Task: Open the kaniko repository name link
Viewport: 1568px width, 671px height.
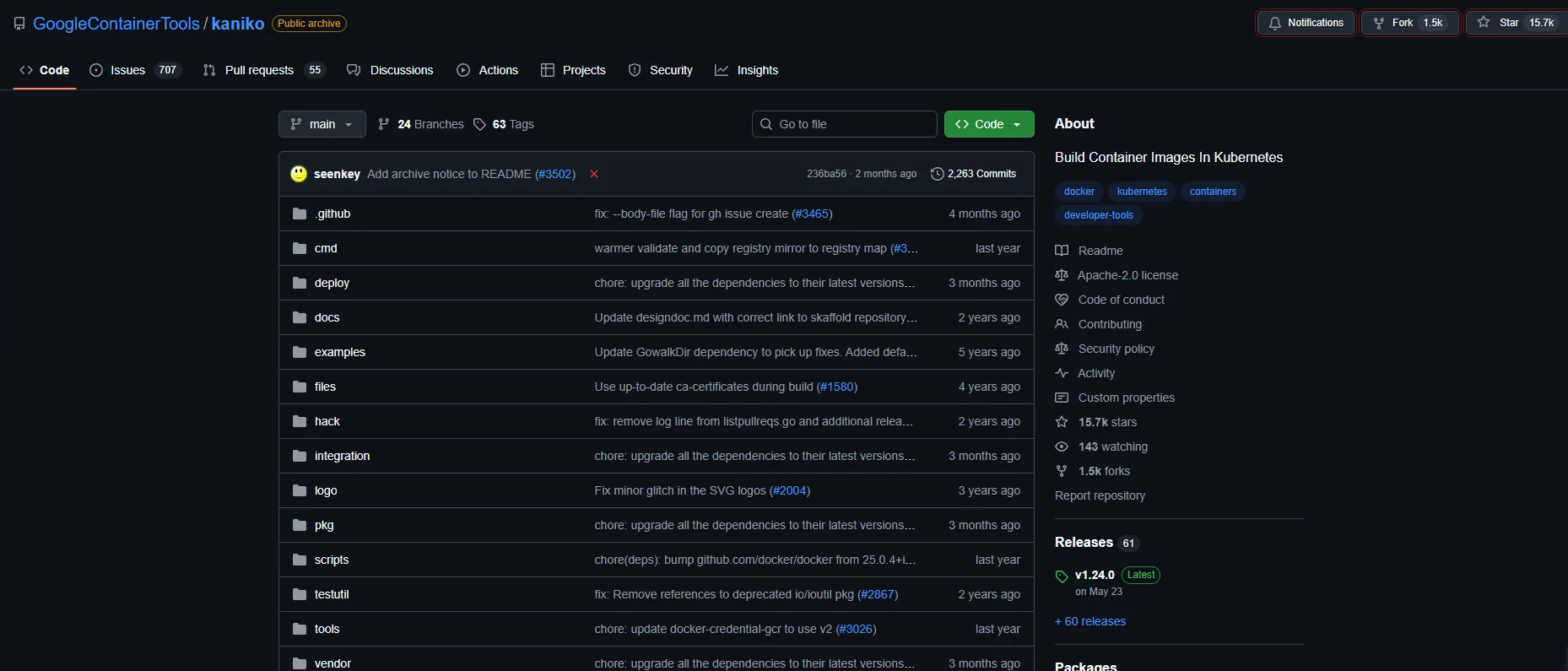Action: point(238,24)
